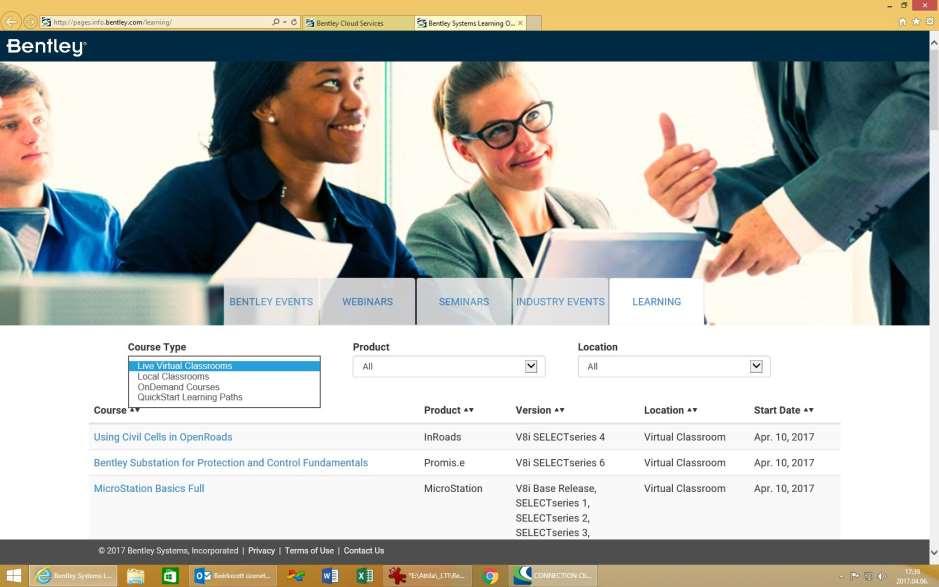The width and height of the screenshot is (939, 587).
Task: Open the Word taskbar icon
Action: click(x=330, y=576)
